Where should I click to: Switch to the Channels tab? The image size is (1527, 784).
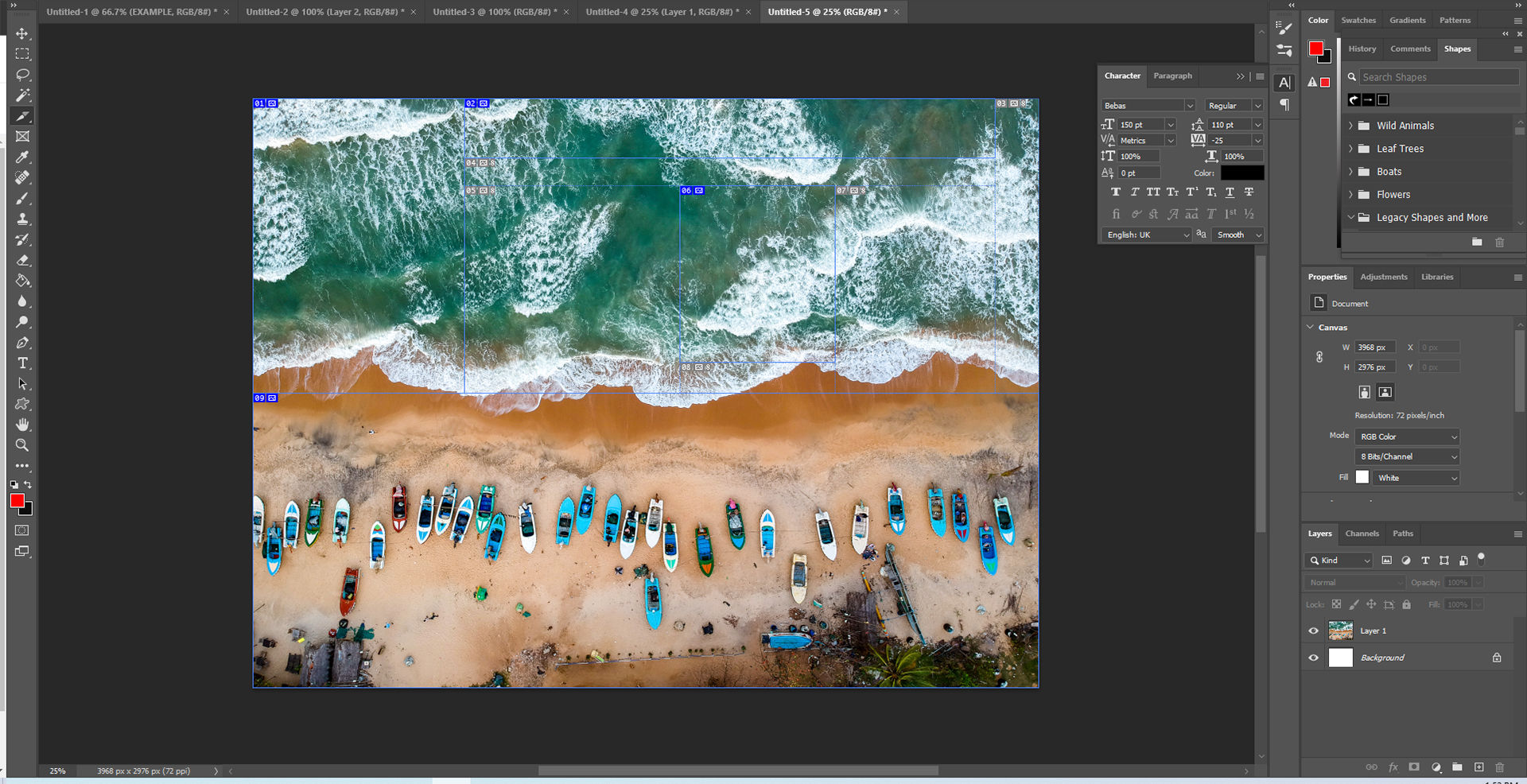(1362, 534)
